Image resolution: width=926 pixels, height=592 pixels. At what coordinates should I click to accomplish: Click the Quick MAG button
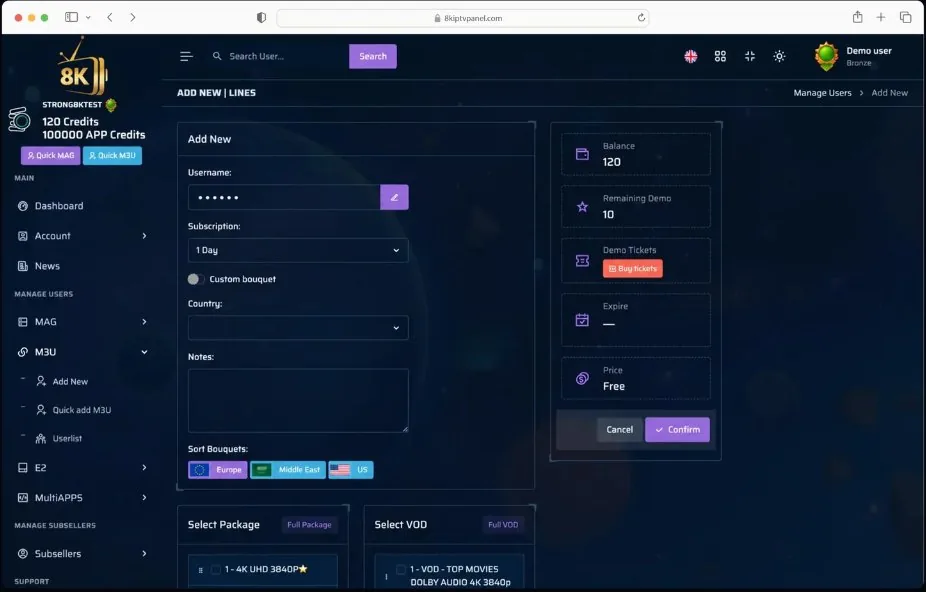[x=51, y=155]
